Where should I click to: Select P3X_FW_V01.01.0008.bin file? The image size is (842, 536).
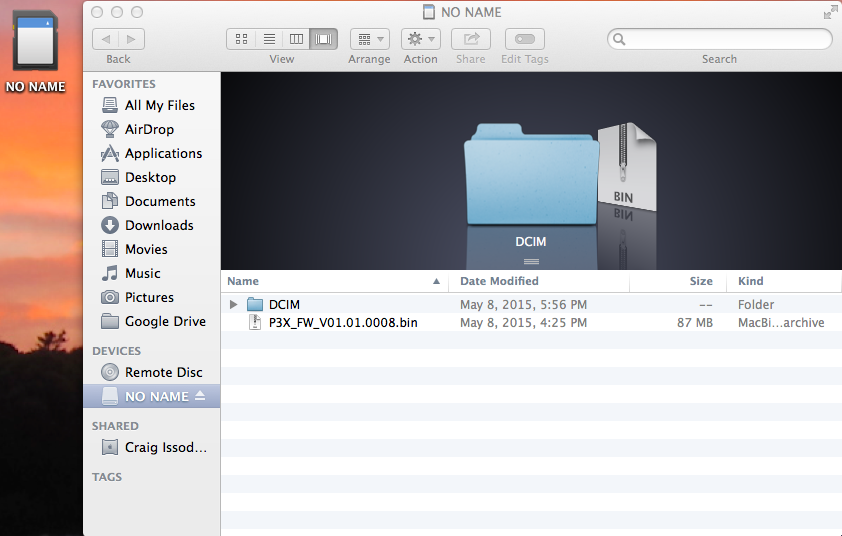pos(531,323)
